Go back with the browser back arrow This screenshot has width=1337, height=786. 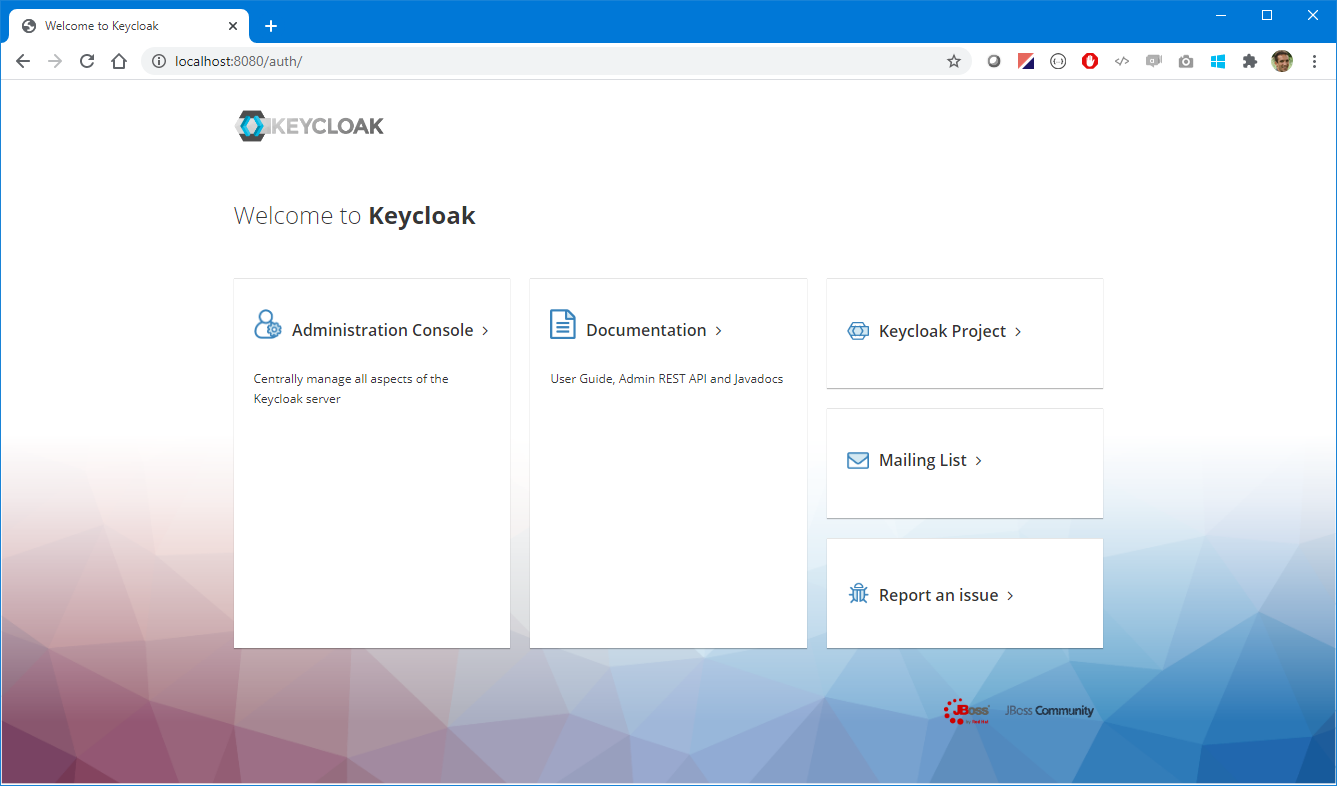(23, 61)
